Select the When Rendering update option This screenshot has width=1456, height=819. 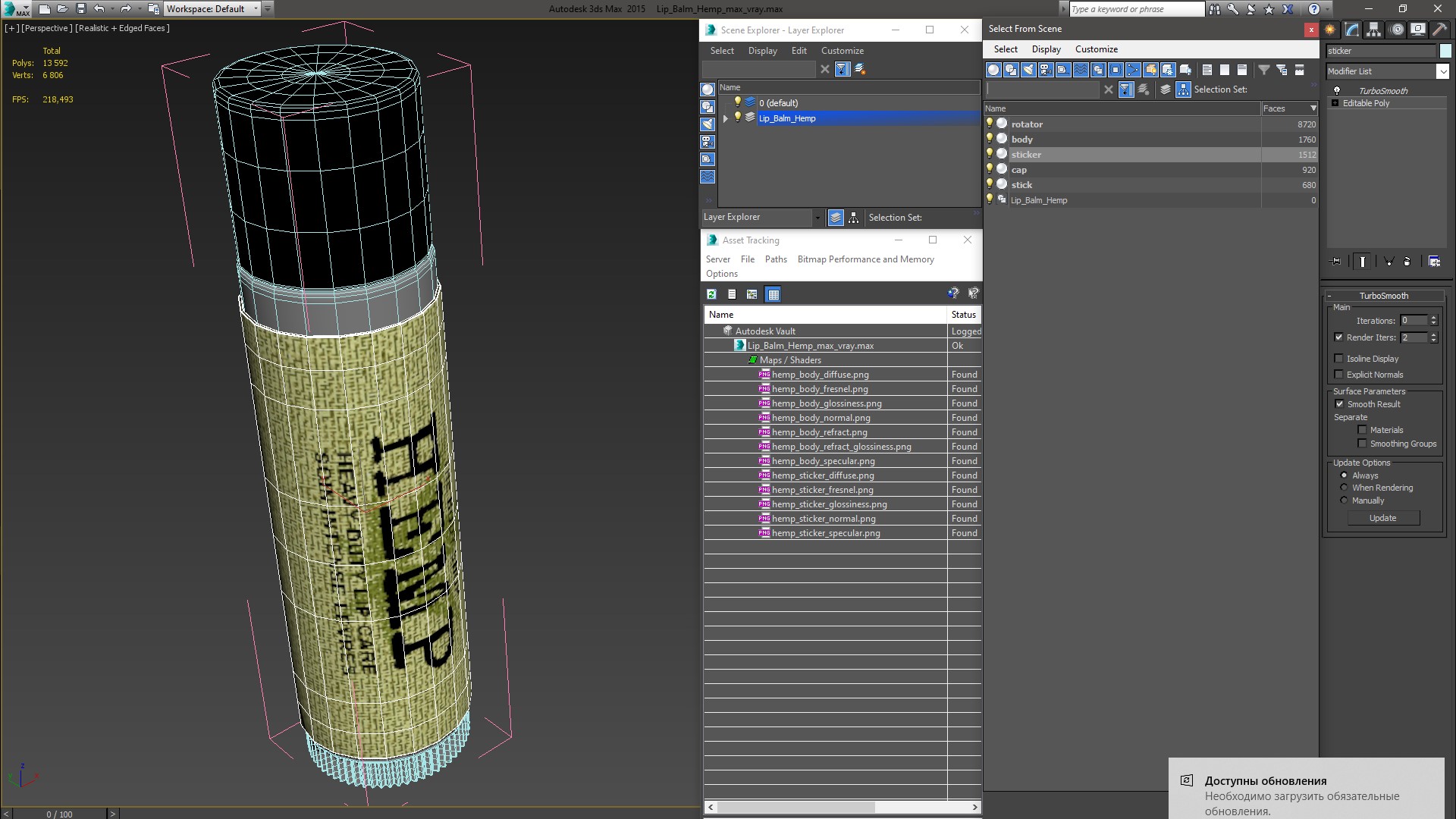(1344, 488)
